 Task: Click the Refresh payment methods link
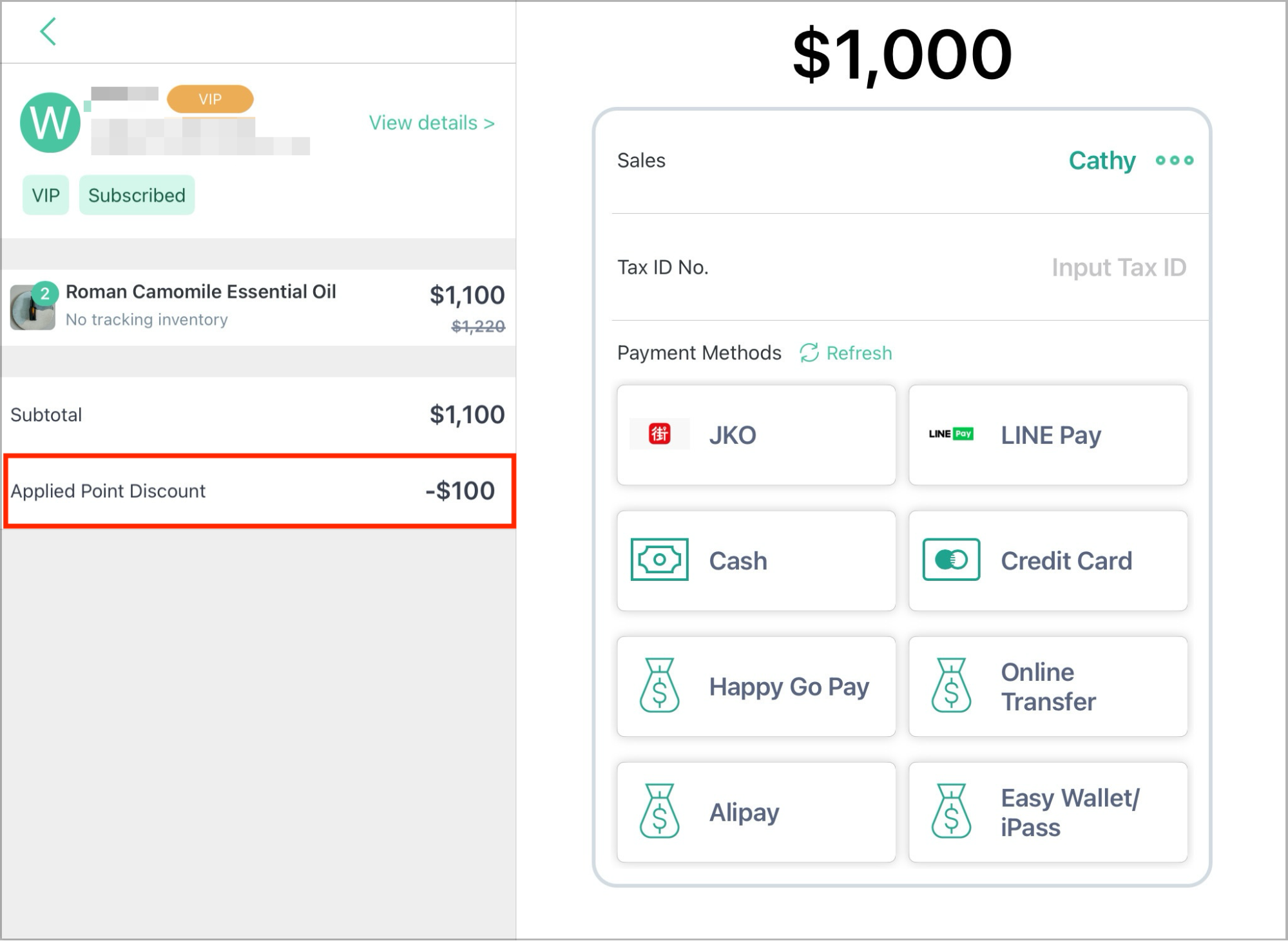[846, 353]
